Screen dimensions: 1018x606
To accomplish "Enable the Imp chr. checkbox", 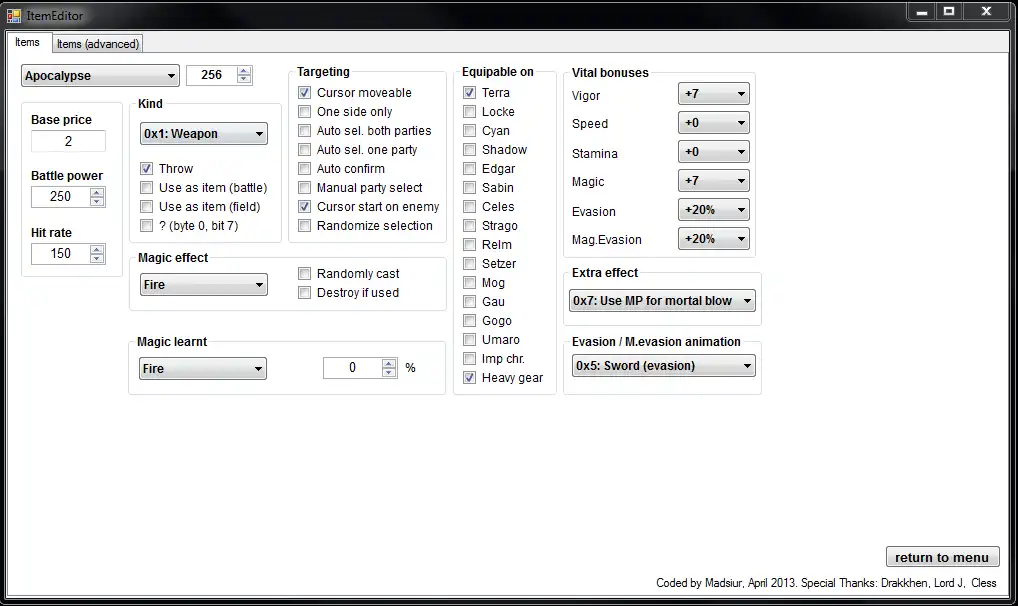I will tap(469, 359).
